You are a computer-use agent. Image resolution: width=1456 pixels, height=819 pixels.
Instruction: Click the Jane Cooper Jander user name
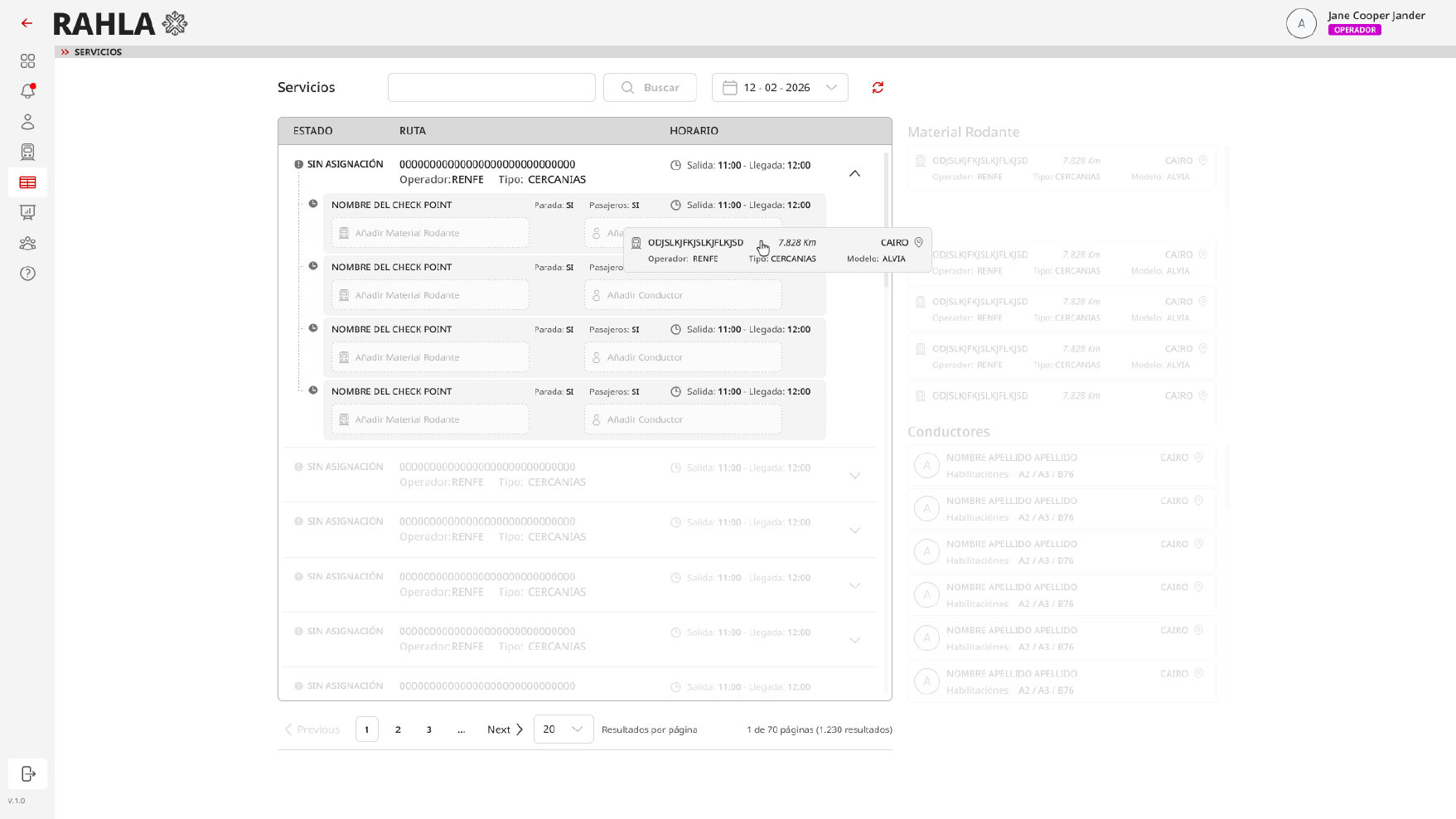point(1376,15)
